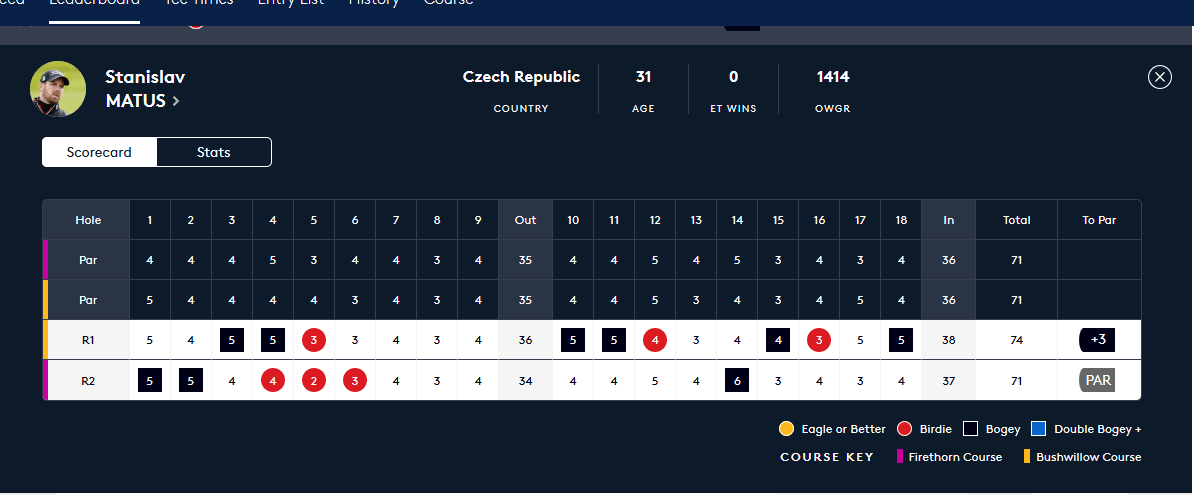Click the R2 birdie on hole 4
Image resolution: width=1194 pixels, height=495 pixels.
pyautogui.click(x=273, y=380)
